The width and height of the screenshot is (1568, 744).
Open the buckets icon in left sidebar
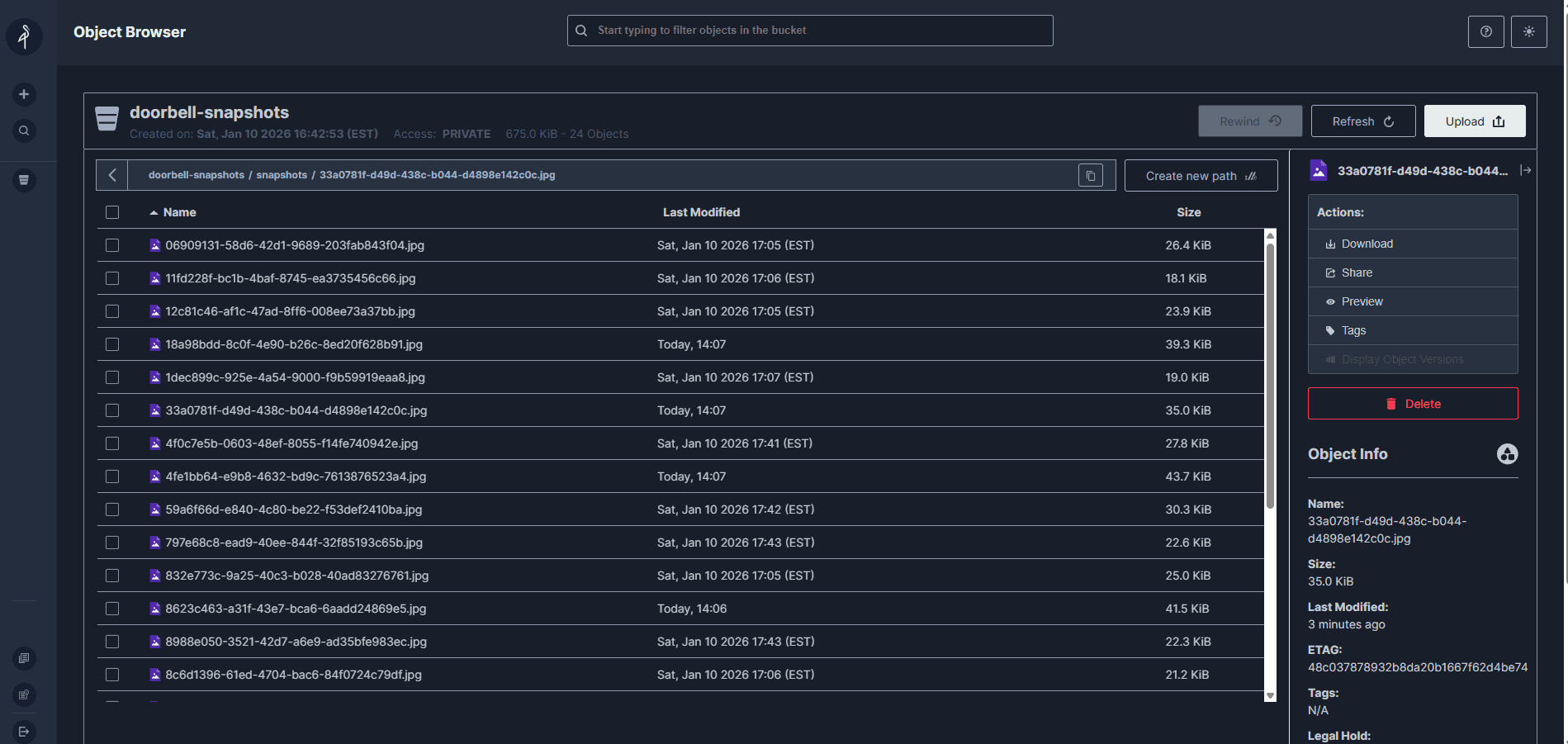click(x=24, y=180)
